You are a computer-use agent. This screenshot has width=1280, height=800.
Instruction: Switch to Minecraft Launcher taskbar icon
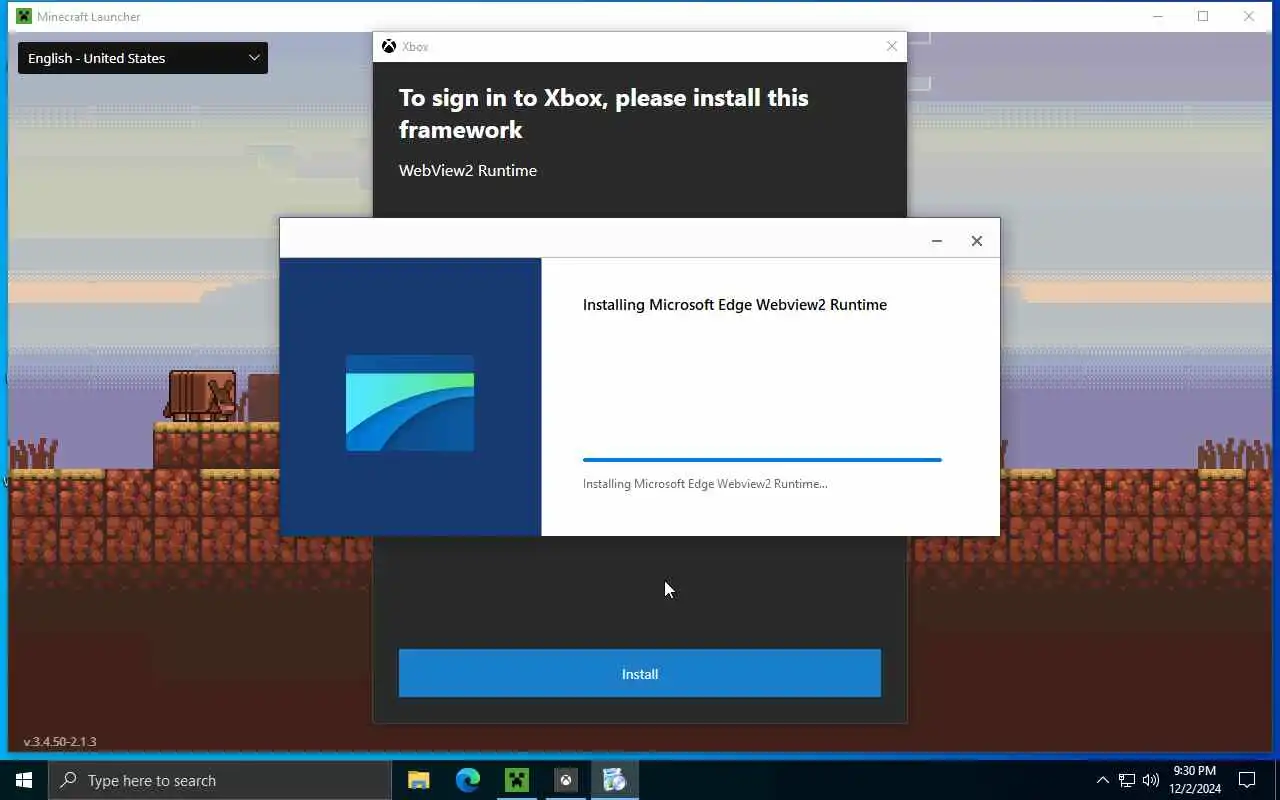point(517,780)
